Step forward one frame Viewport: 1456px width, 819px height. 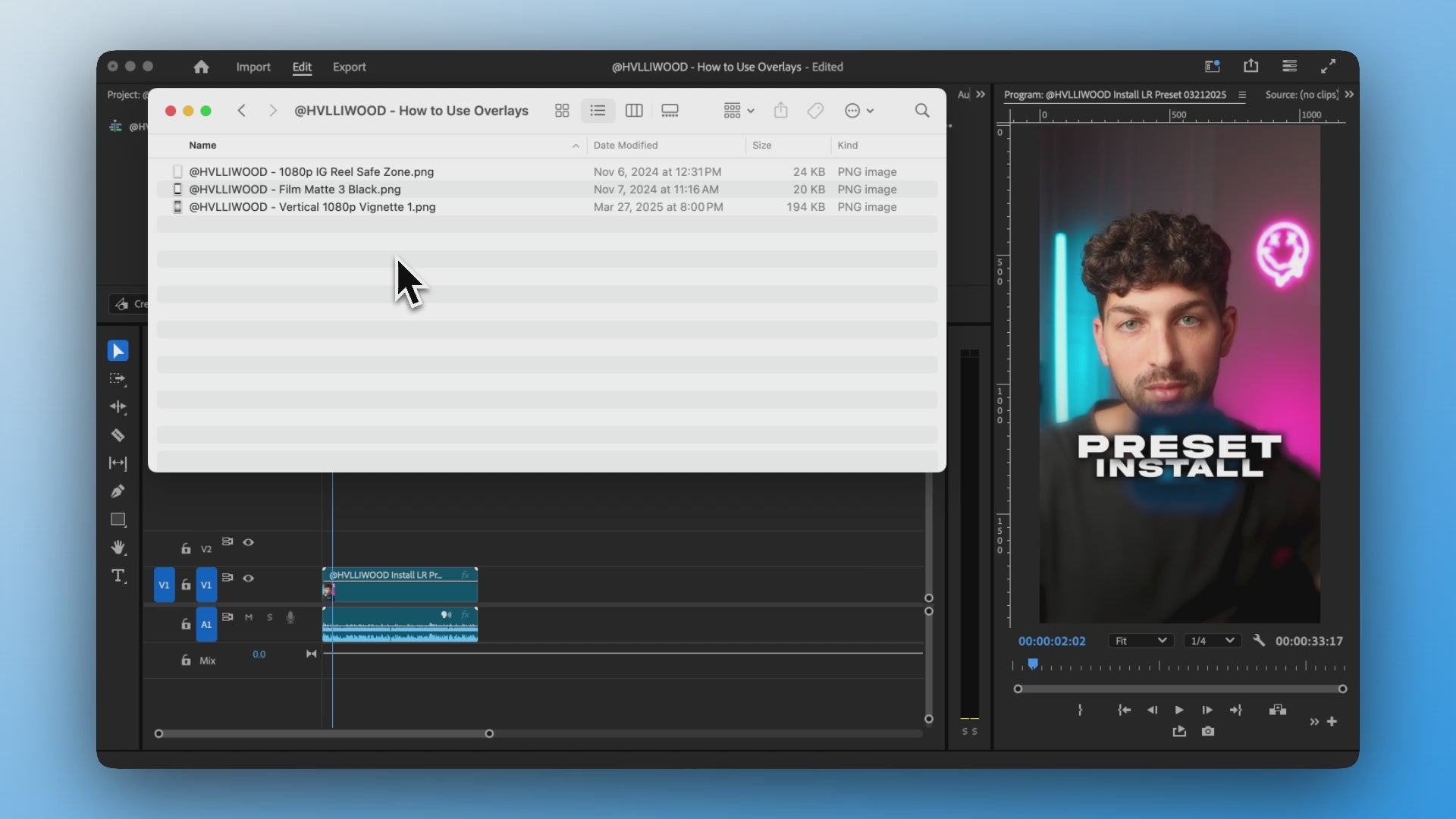pos(1207,710)
